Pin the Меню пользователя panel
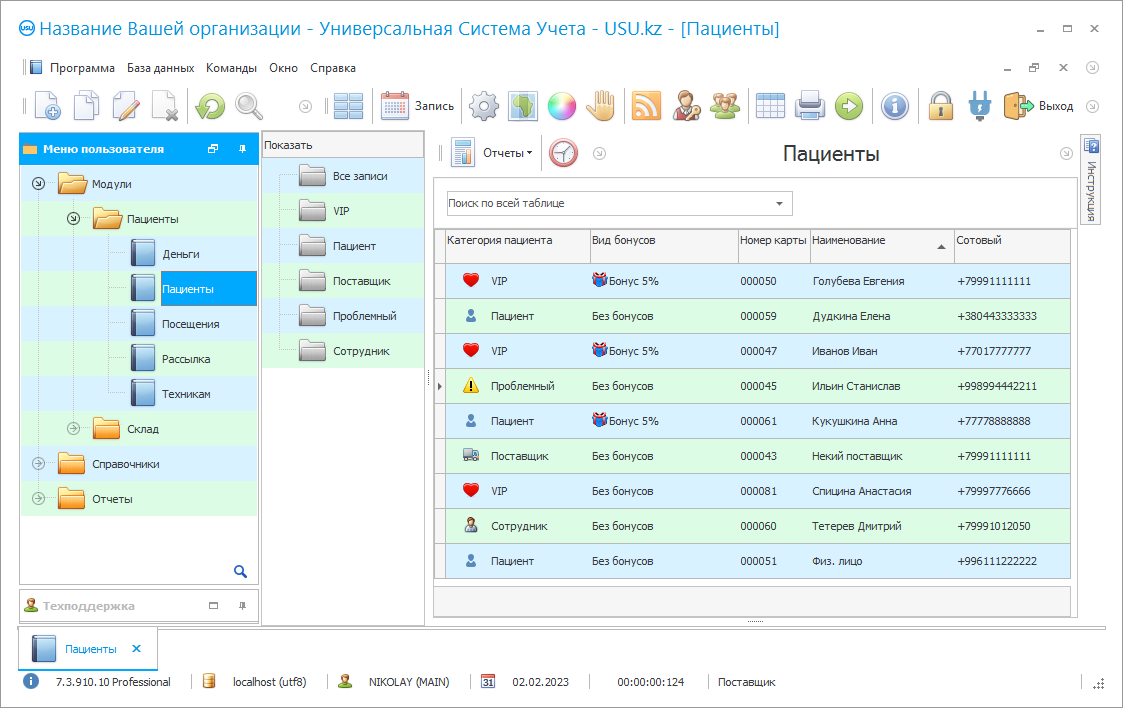Viewport: 1123px width, 708px height. 242,149
